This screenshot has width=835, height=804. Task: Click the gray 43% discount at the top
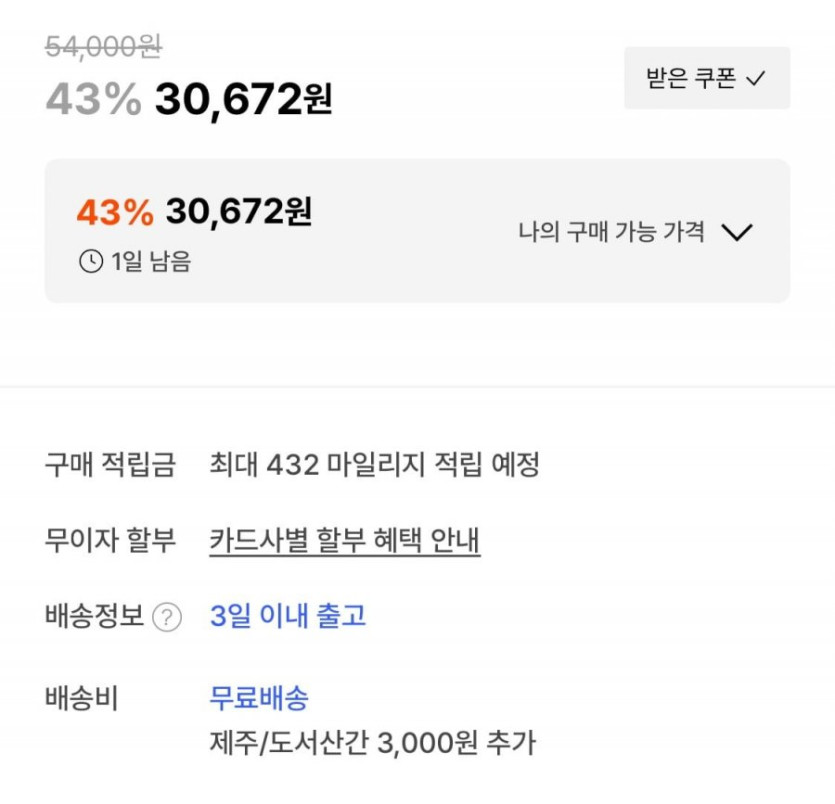[94, 99]
